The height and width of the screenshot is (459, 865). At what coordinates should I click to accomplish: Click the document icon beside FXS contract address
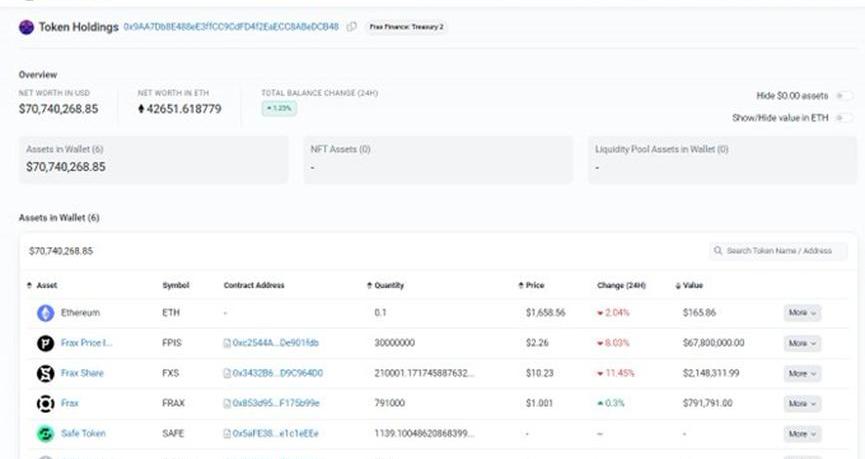pyautogui.click(x=227, y=373)
